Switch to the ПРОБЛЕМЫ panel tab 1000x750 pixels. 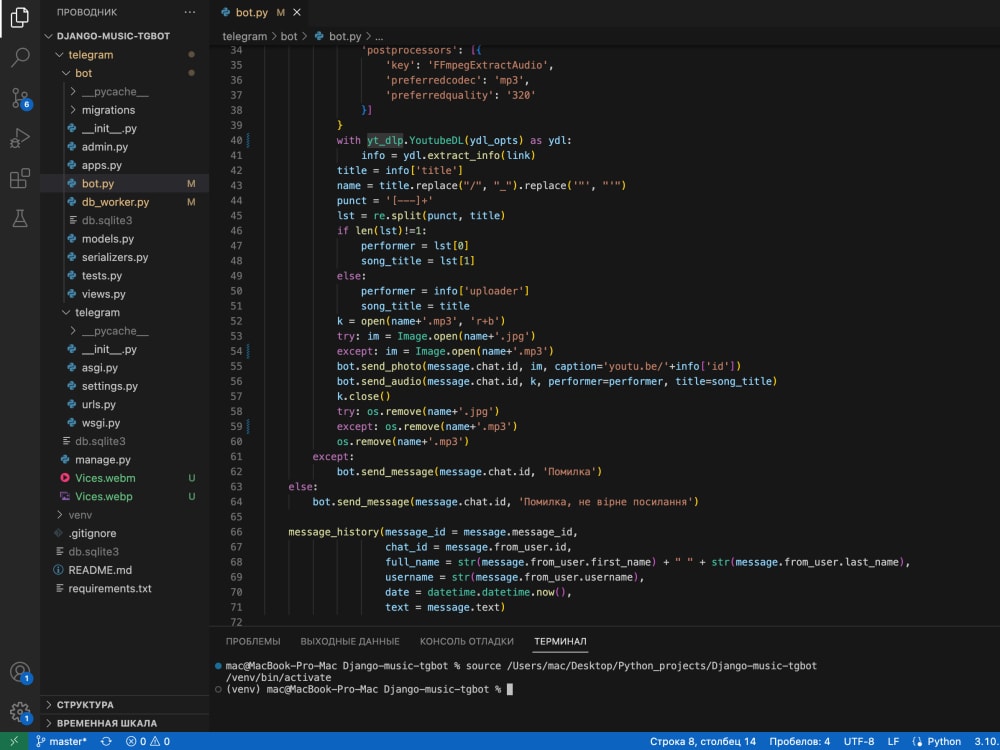pos(252,641)
